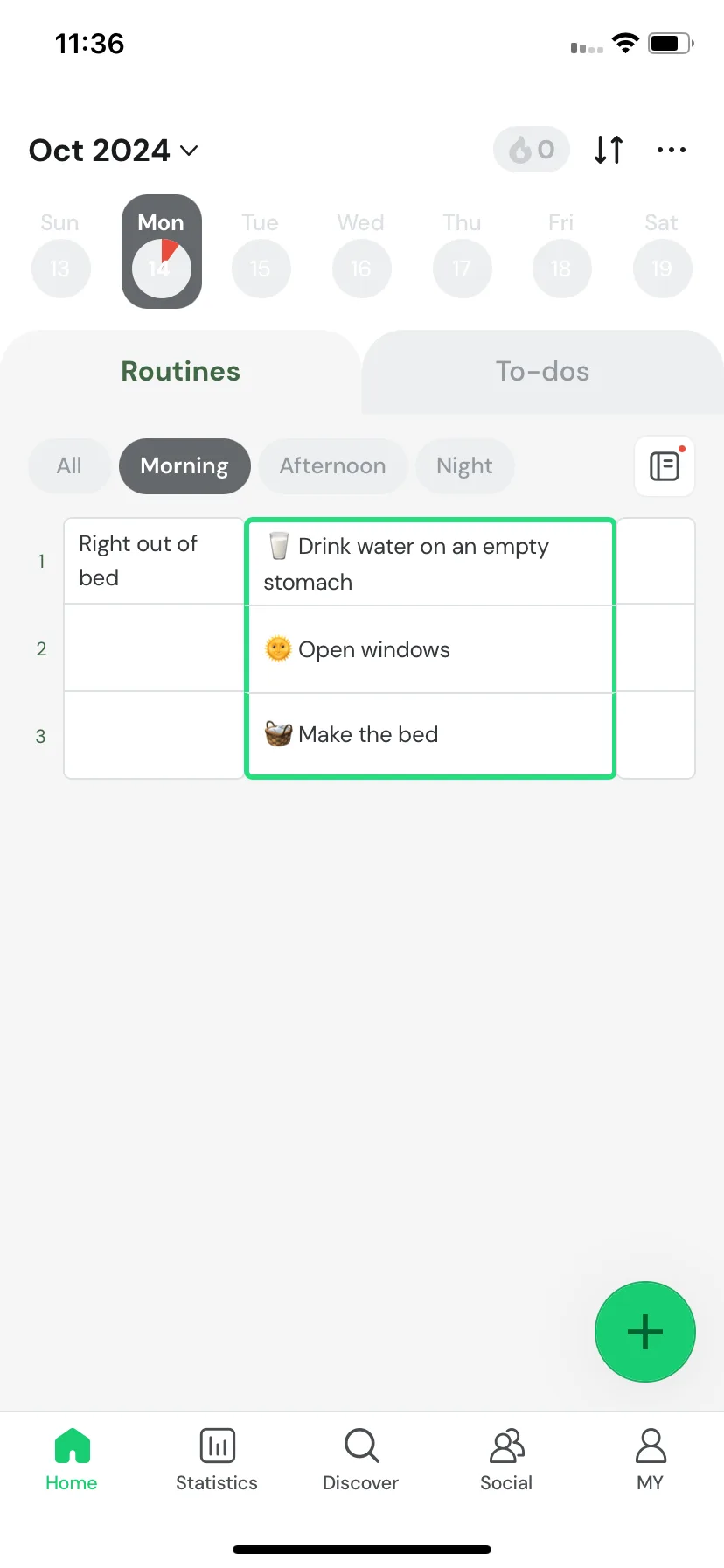Viewport: 724px width, 1568px height.
Task: Tap Mon 14 progress circle
Action: pyautogui.click(x=162, y=268)
